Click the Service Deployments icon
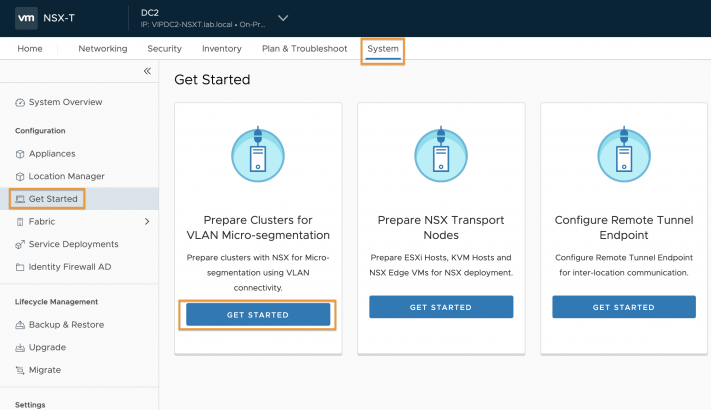Image resolution: width=711 pixels, height=410 pixels. coord(20,244)
